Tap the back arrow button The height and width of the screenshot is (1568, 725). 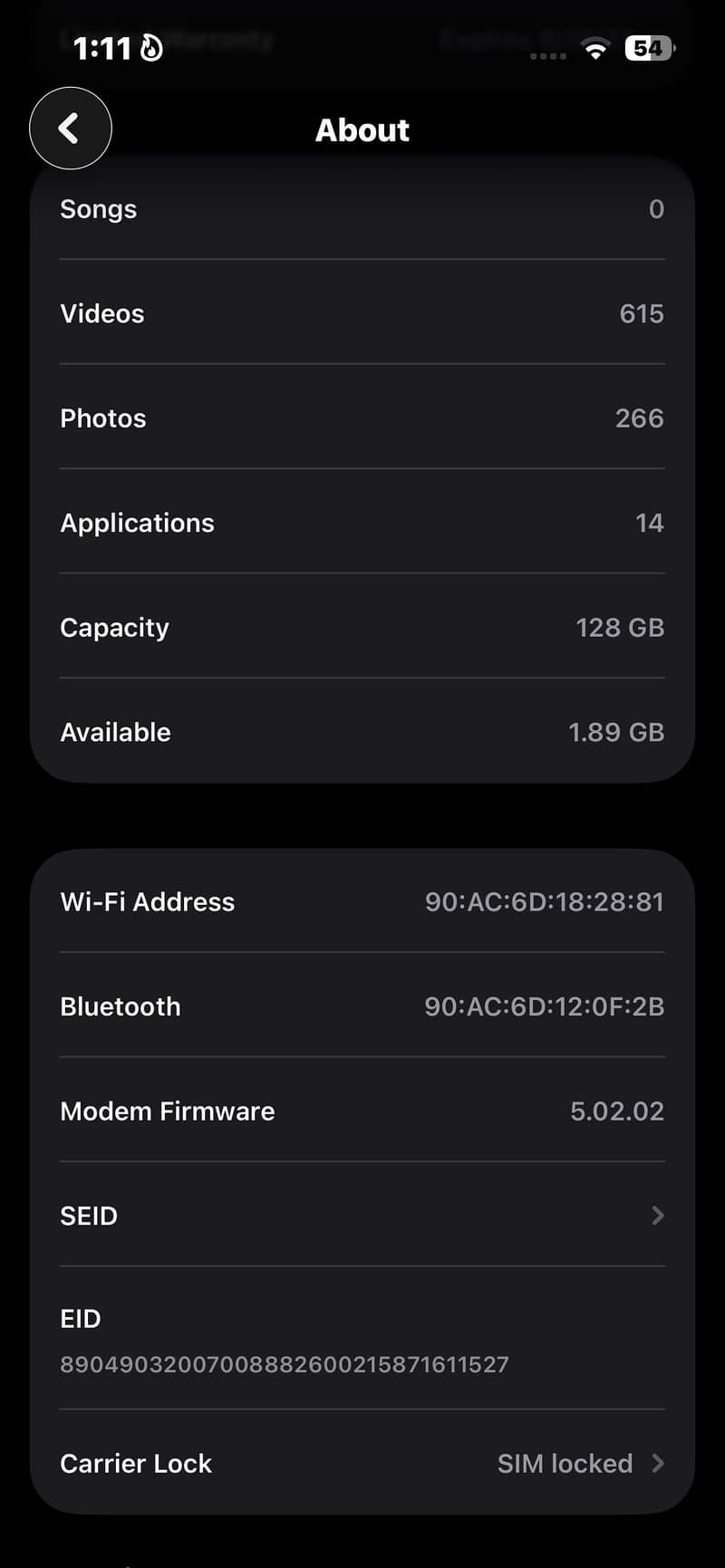pyautogui.click(x=71, y=129)
